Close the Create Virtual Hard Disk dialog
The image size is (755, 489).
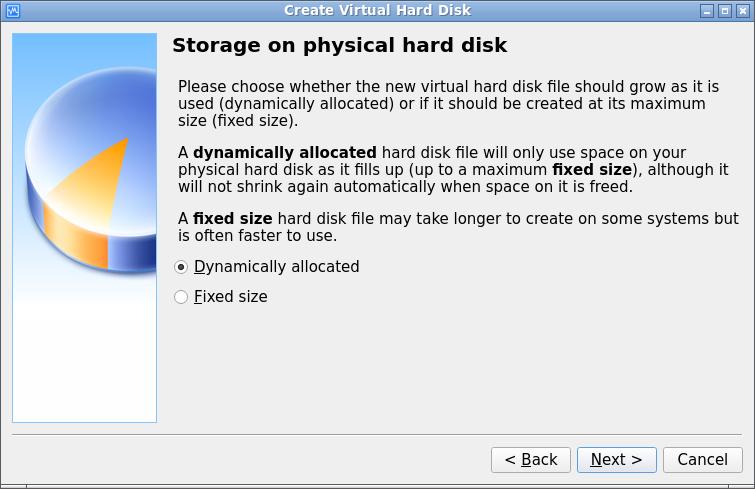pyautogui.click(x=741, y=11)
